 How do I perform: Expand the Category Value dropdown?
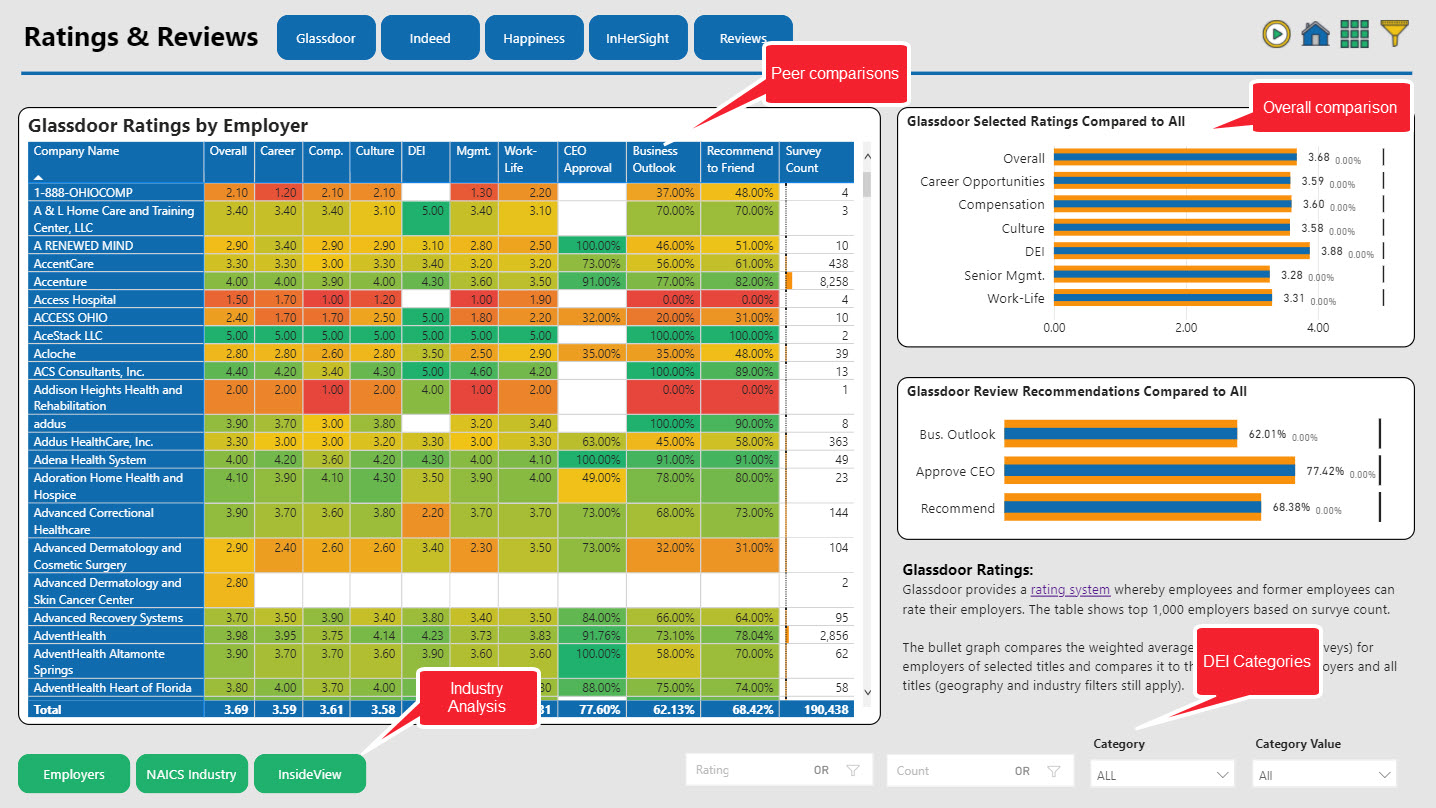coord(1323,774)
